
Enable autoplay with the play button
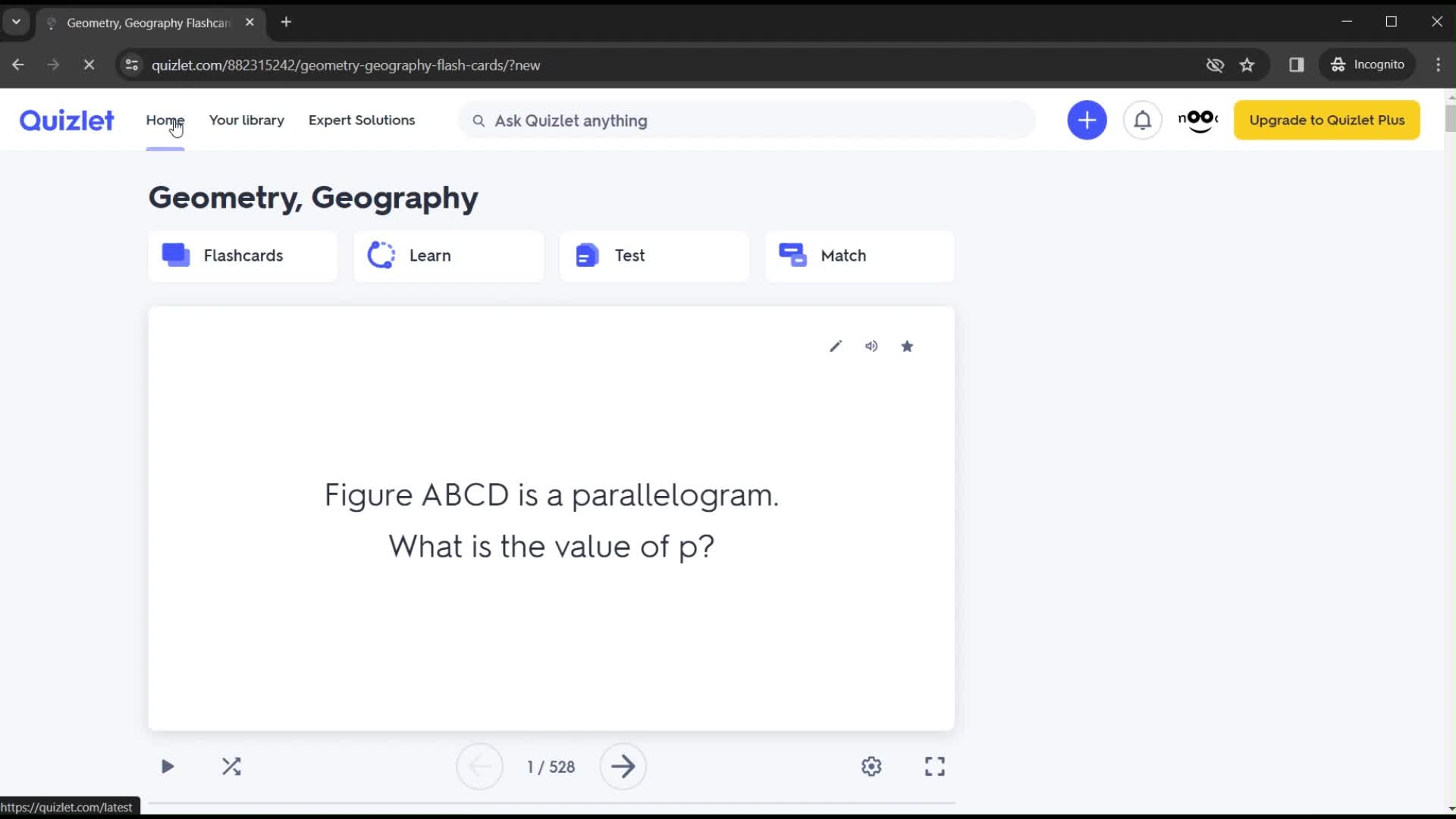click(x=167, y=766)
